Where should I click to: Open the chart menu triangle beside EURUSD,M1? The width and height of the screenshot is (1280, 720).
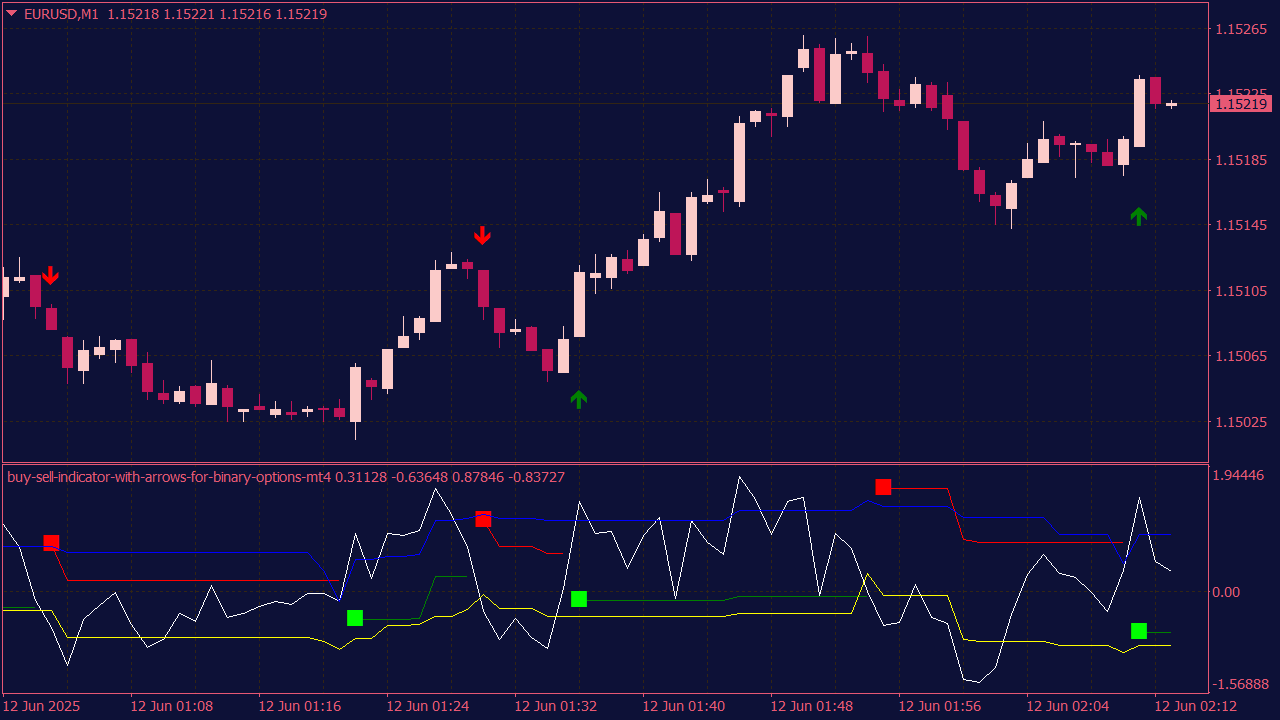tap(12, 14)
